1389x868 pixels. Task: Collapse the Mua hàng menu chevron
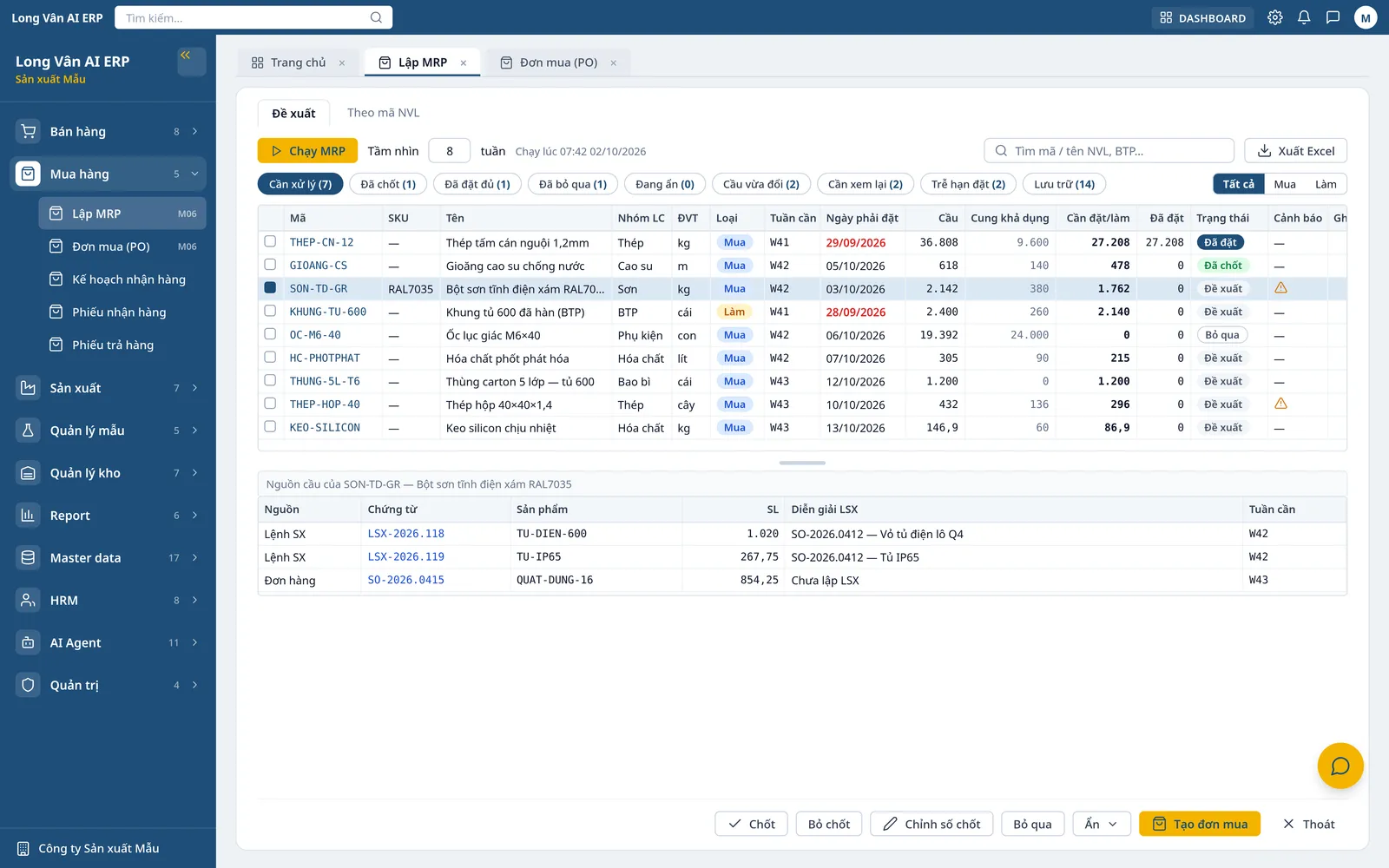point(194,174)
